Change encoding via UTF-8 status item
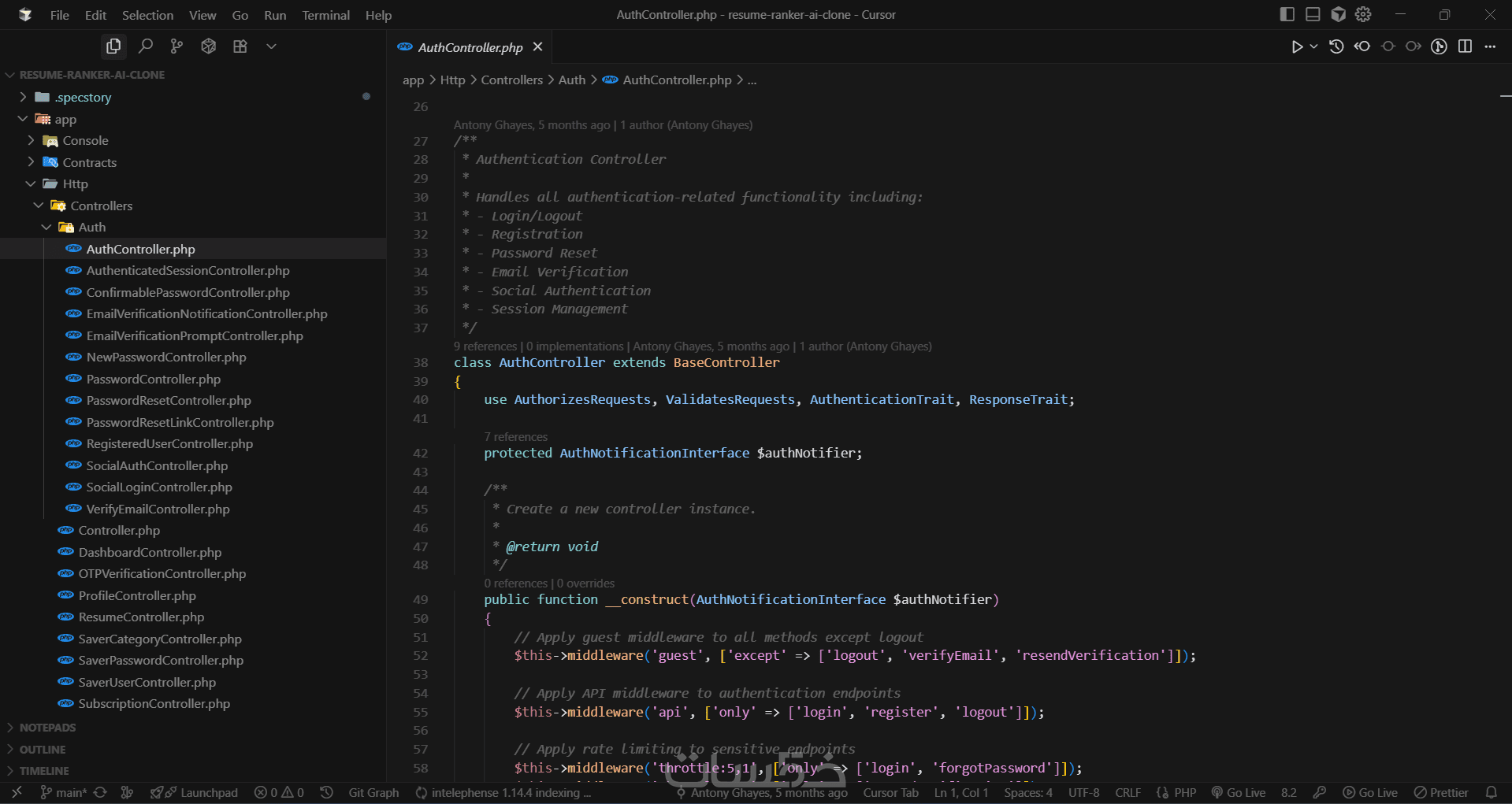This screenshot has width=1512, height=804. coord(1084,792)
